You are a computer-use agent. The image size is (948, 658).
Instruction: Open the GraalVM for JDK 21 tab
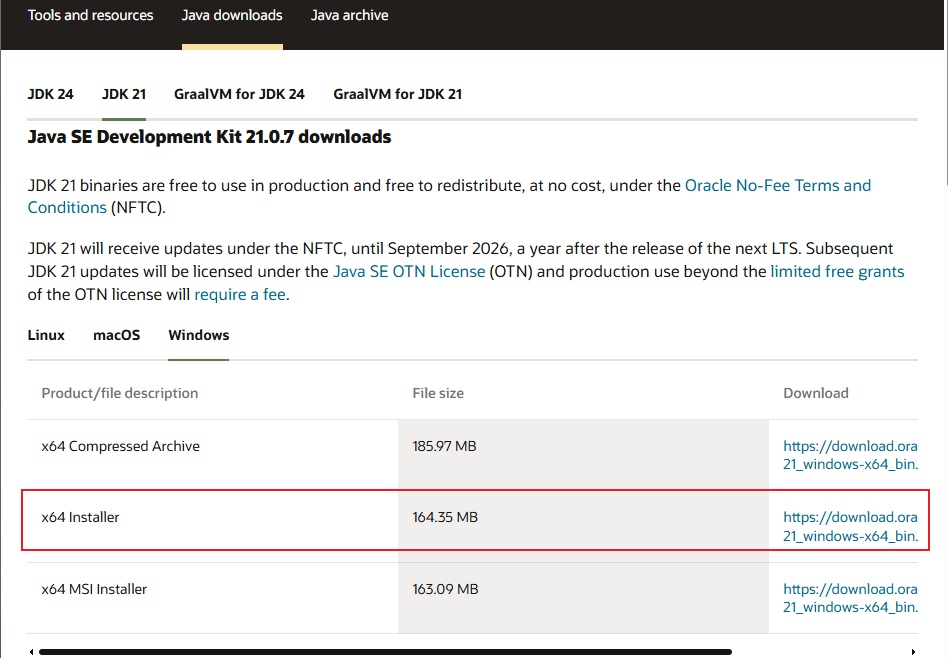pos(398,94)
